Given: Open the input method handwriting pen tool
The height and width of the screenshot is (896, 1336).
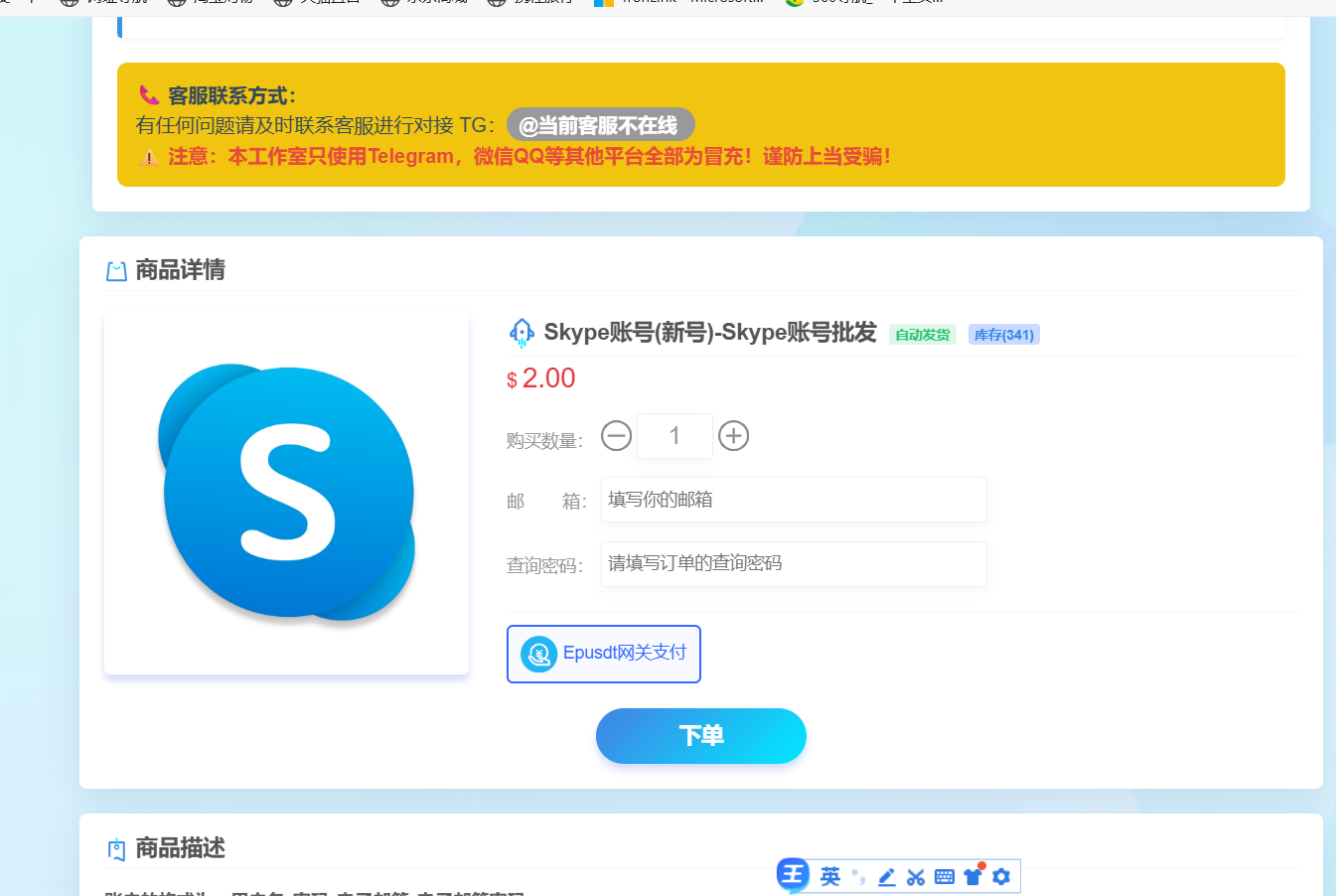Looking at the screenshot, I should click(x=887, y=877).
